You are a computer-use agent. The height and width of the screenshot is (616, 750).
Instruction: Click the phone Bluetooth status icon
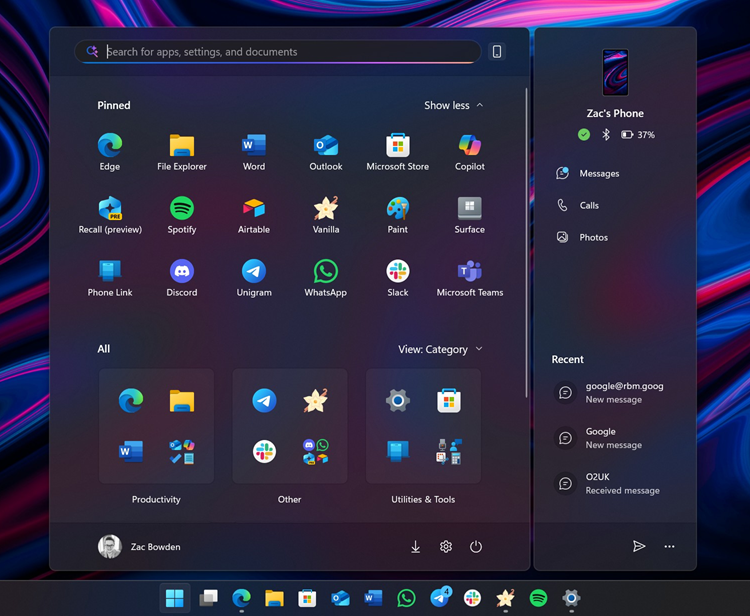606,134
